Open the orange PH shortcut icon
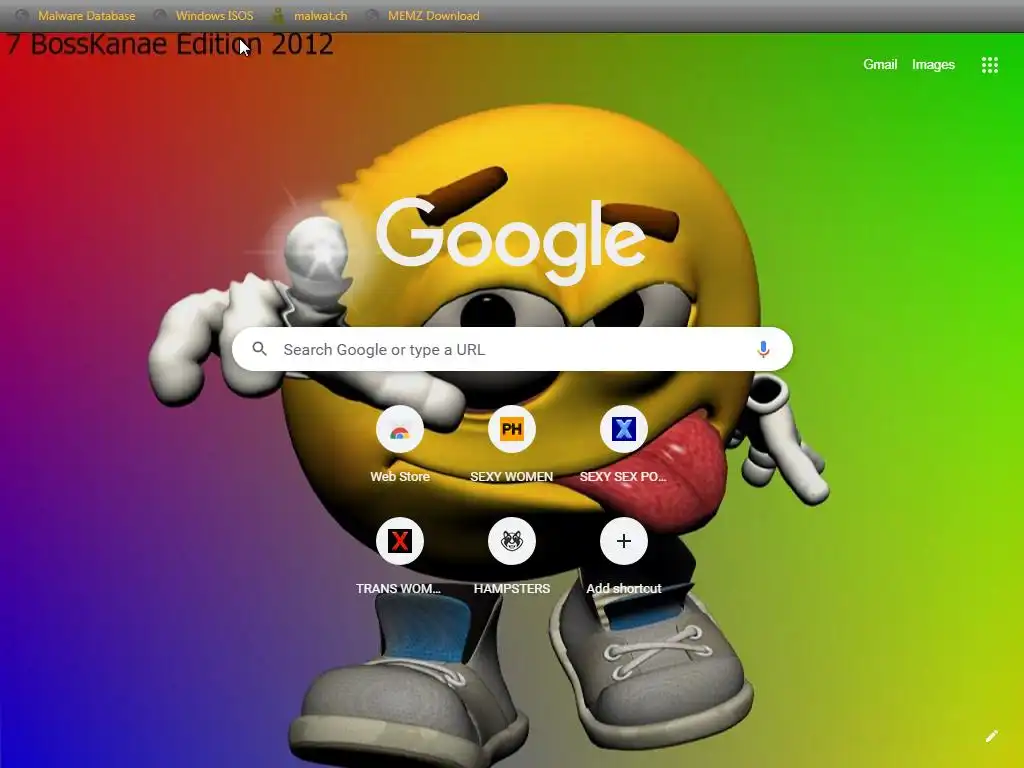This screenshot has height=768, width=1024. point(511,430)
